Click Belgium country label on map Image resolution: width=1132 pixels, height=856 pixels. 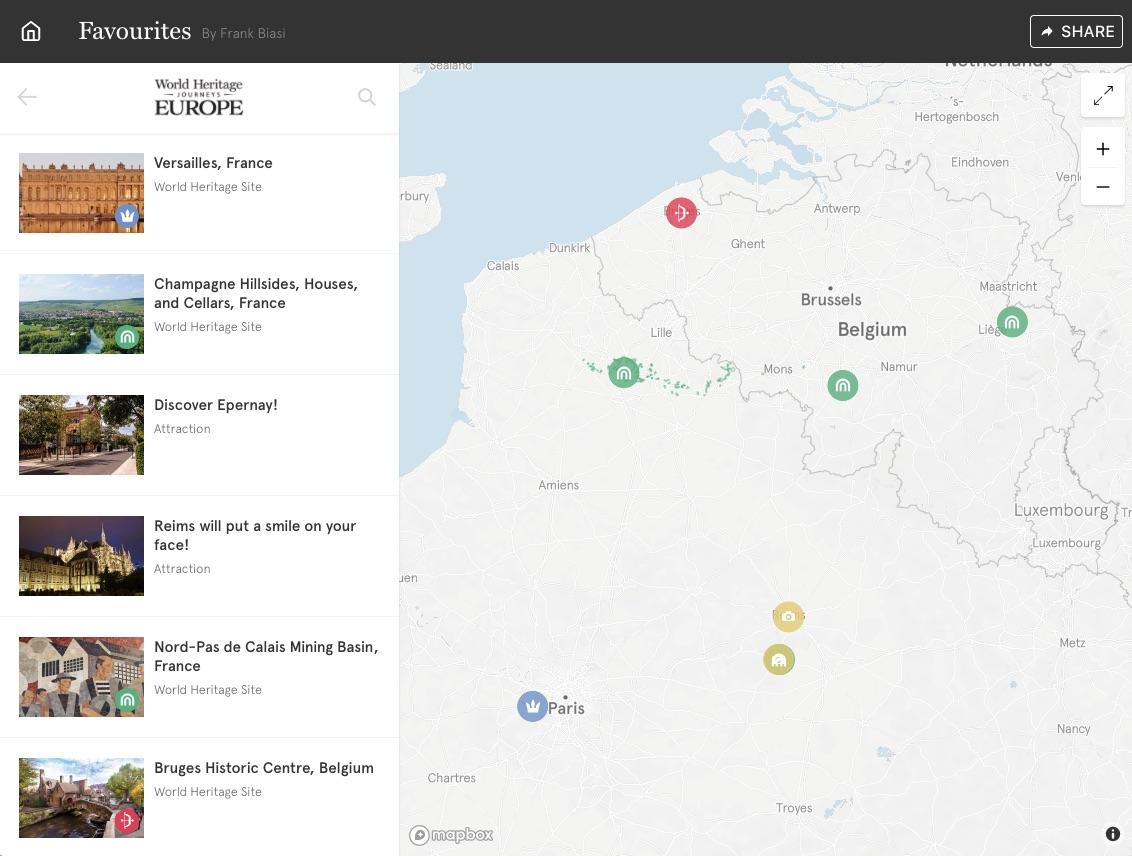coord(872,329)
